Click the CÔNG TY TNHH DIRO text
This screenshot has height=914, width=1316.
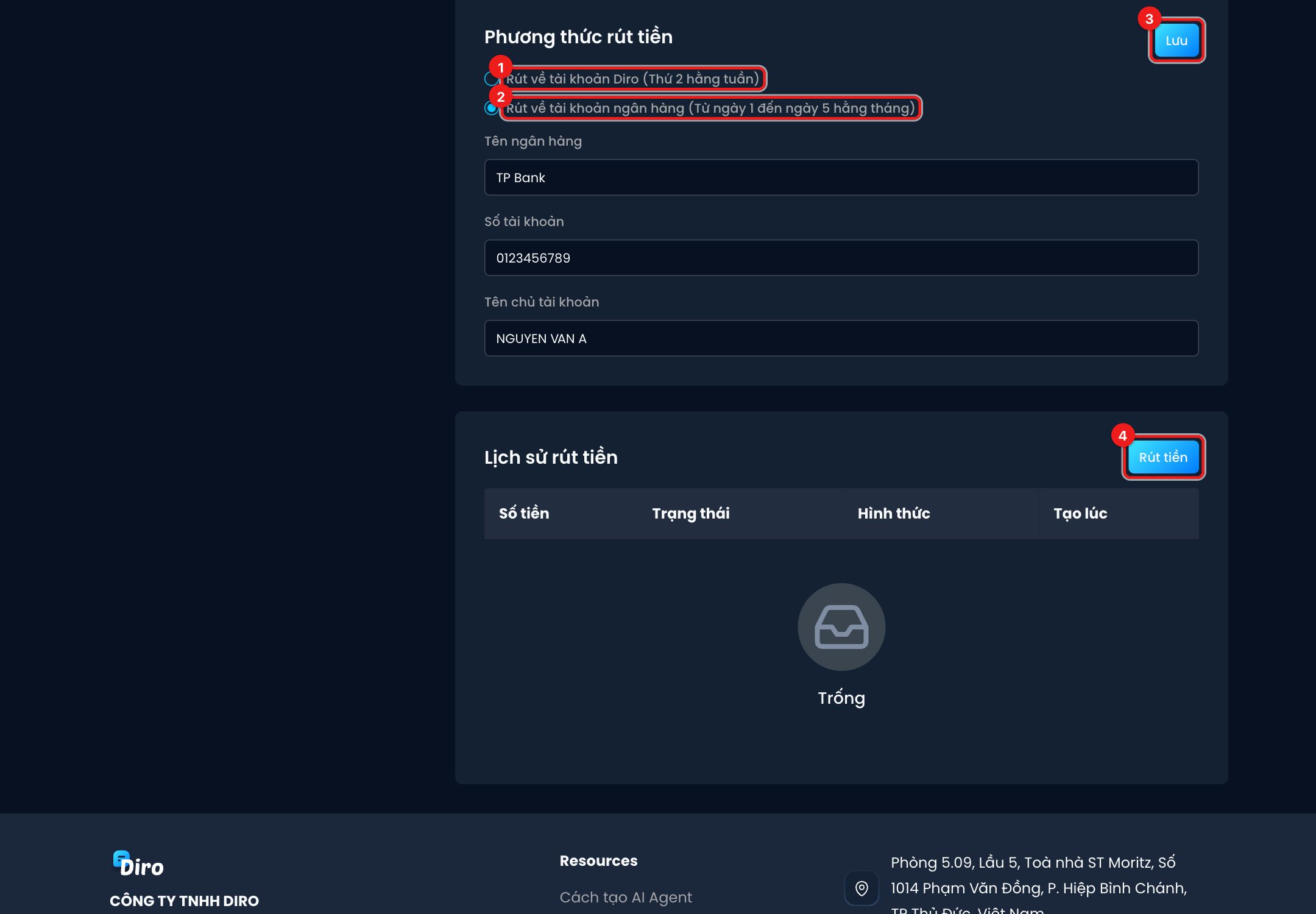(184, 901)
